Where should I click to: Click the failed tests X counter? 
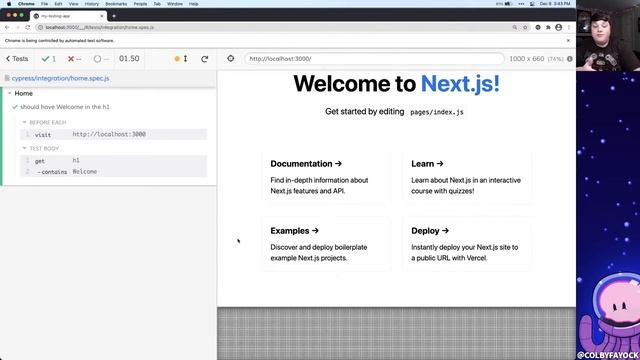74,59
